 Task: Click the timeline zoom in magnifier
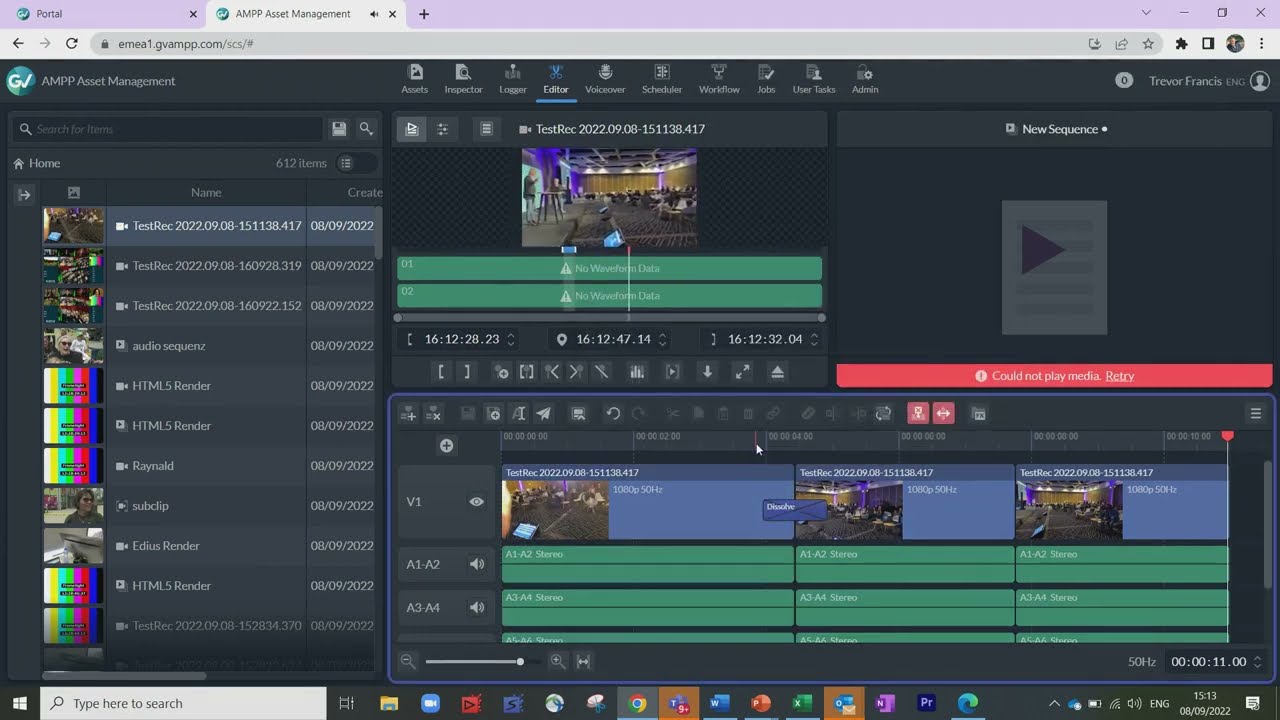[557, 661]
